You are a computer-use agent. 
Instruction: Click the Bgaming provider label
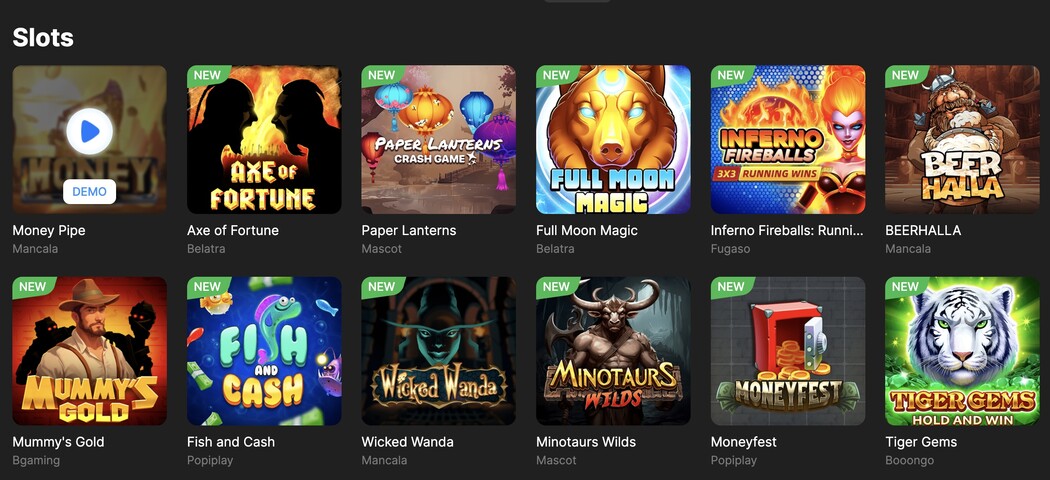[x=36, y=461]
